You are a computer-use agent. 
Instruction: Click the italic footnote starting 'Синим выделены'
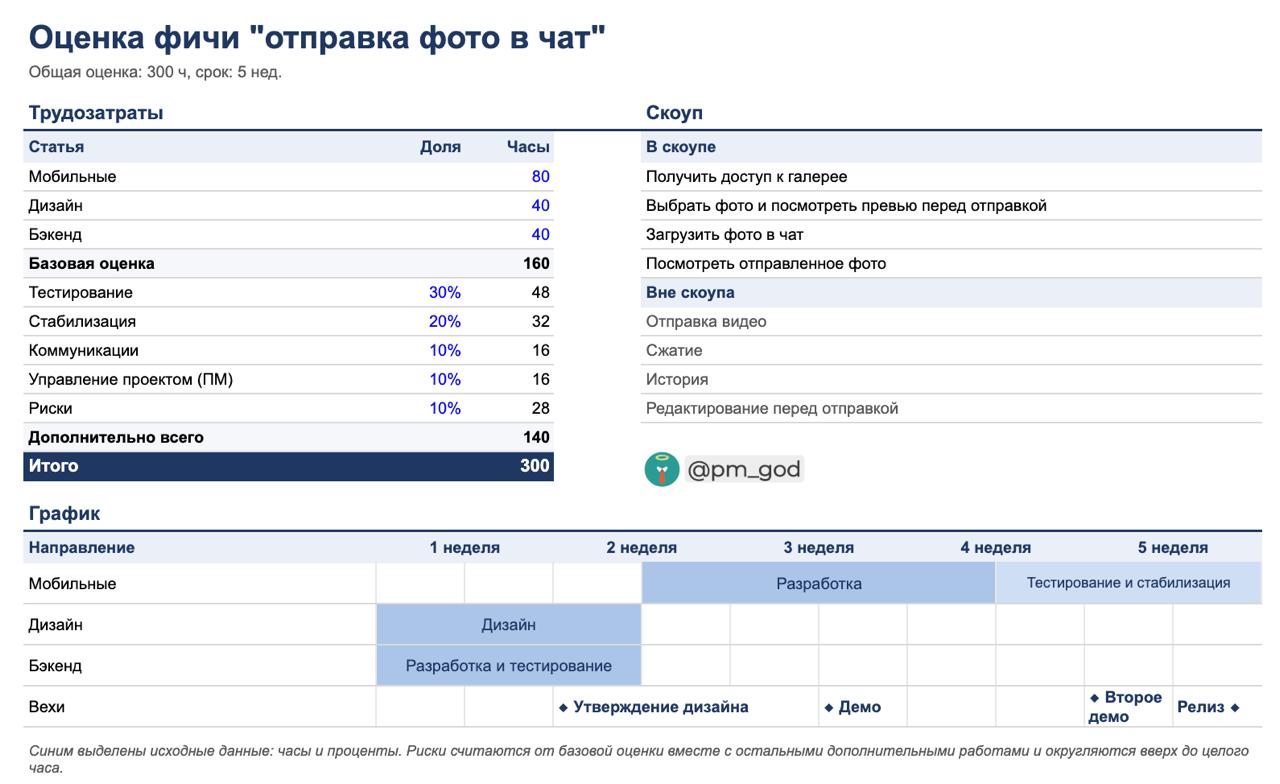click(x=639, y=759)
